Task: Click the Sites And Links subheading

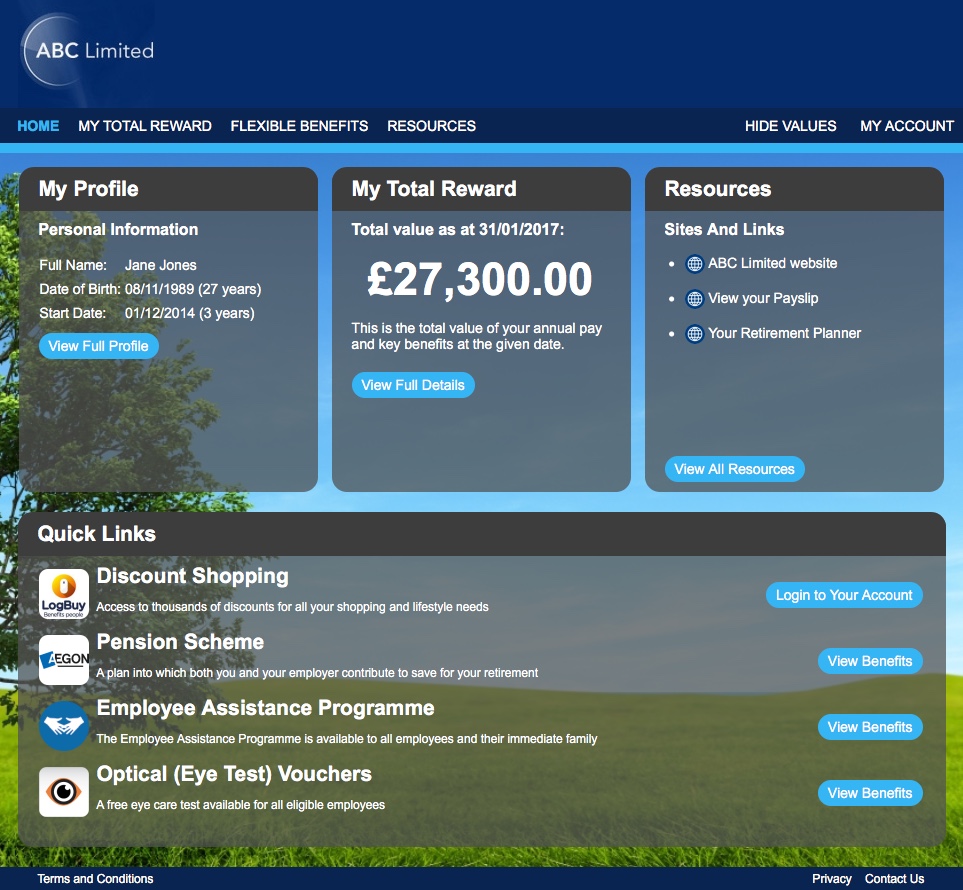Action: (724, 229)
